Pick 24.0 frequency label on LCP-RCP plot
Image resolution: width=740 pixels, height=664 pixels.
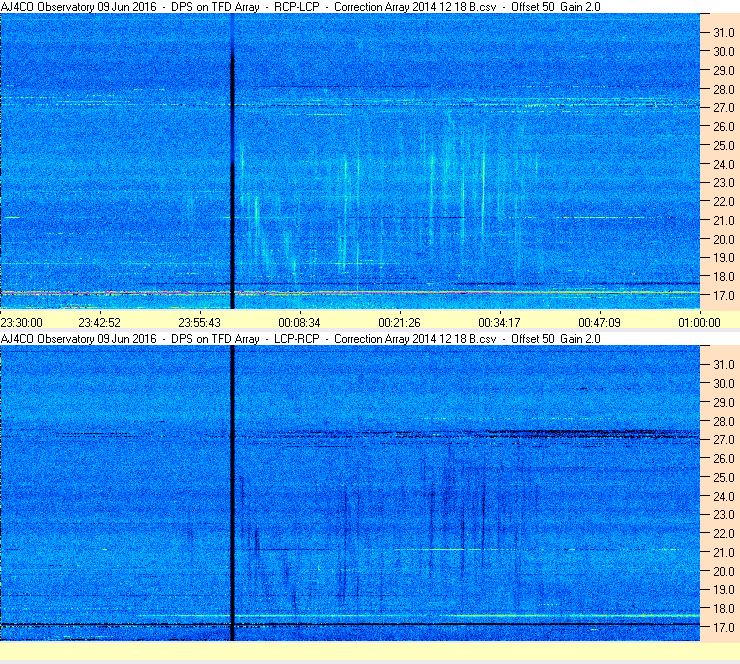pyautogui.click(x=724, y=496)
